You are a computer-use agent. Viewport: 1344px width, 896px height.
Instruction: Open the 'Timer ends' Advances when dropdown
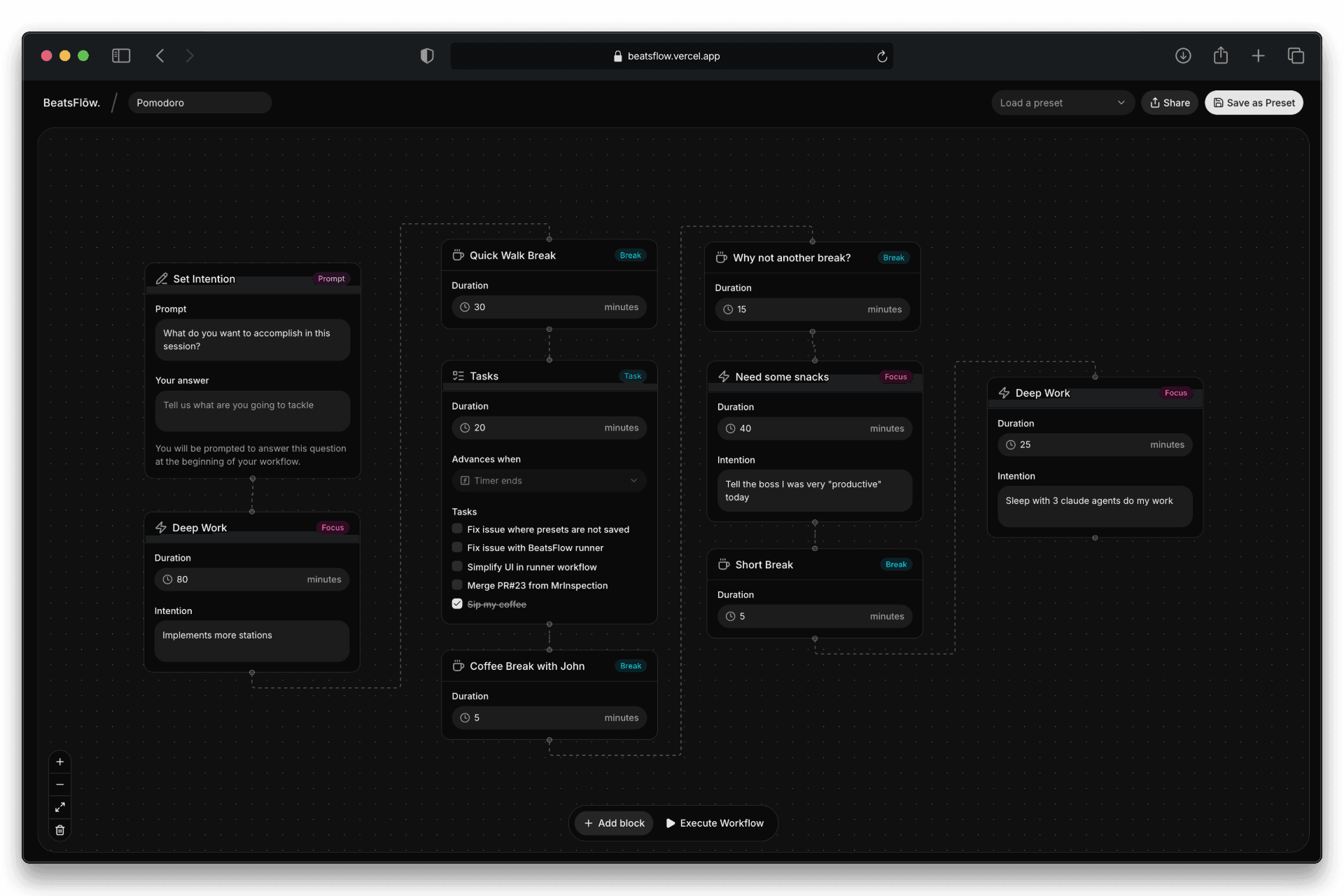click(x=549, y=480)
